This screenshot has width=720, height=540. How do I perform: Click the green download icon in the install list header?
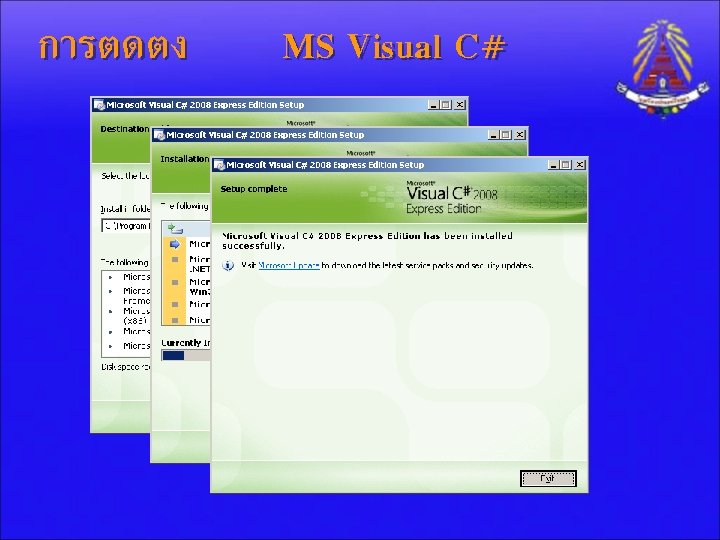tap(175, 228)
